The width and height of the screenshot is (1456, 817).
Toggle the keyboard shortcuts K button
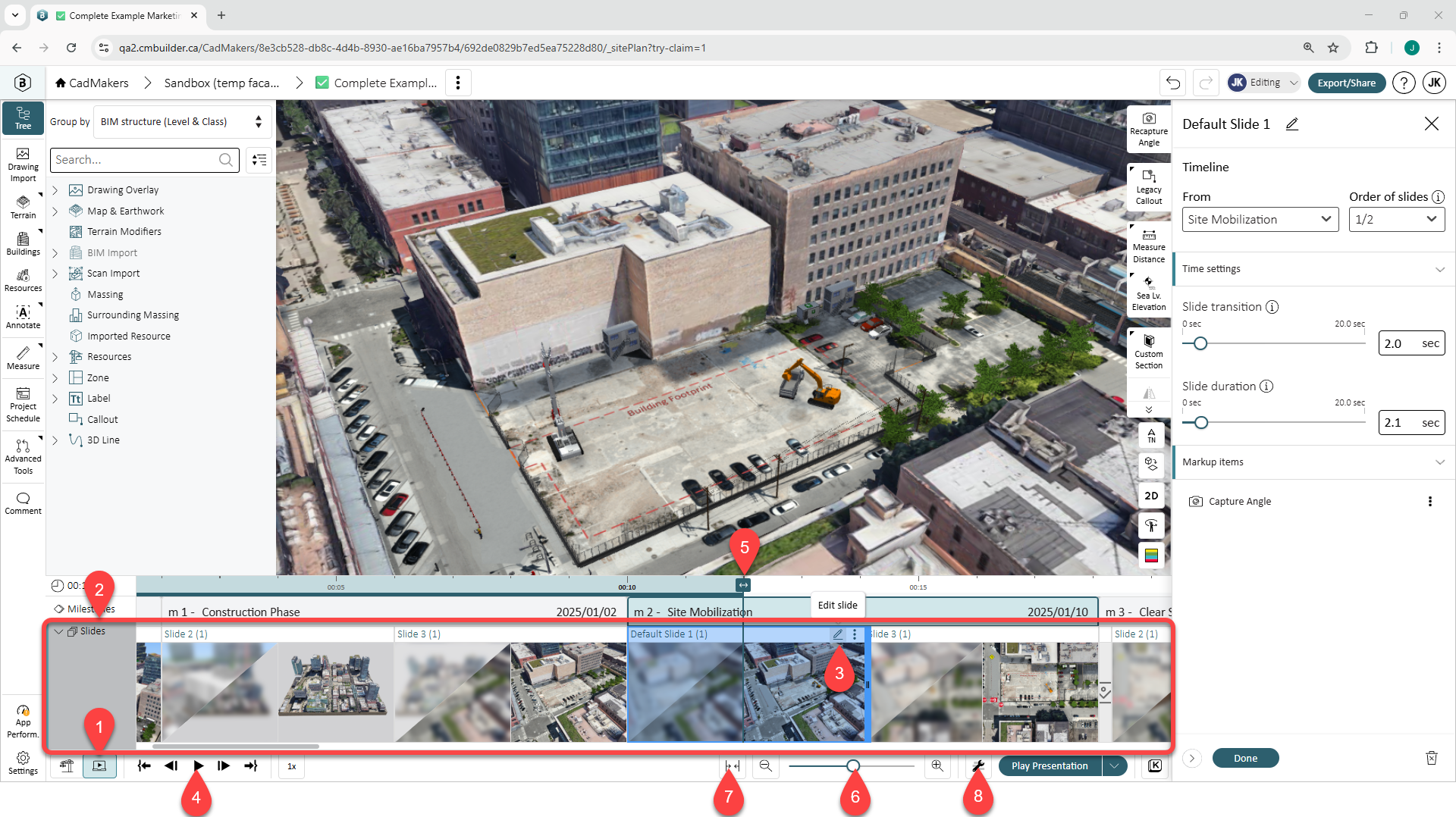coord(1154,766)
